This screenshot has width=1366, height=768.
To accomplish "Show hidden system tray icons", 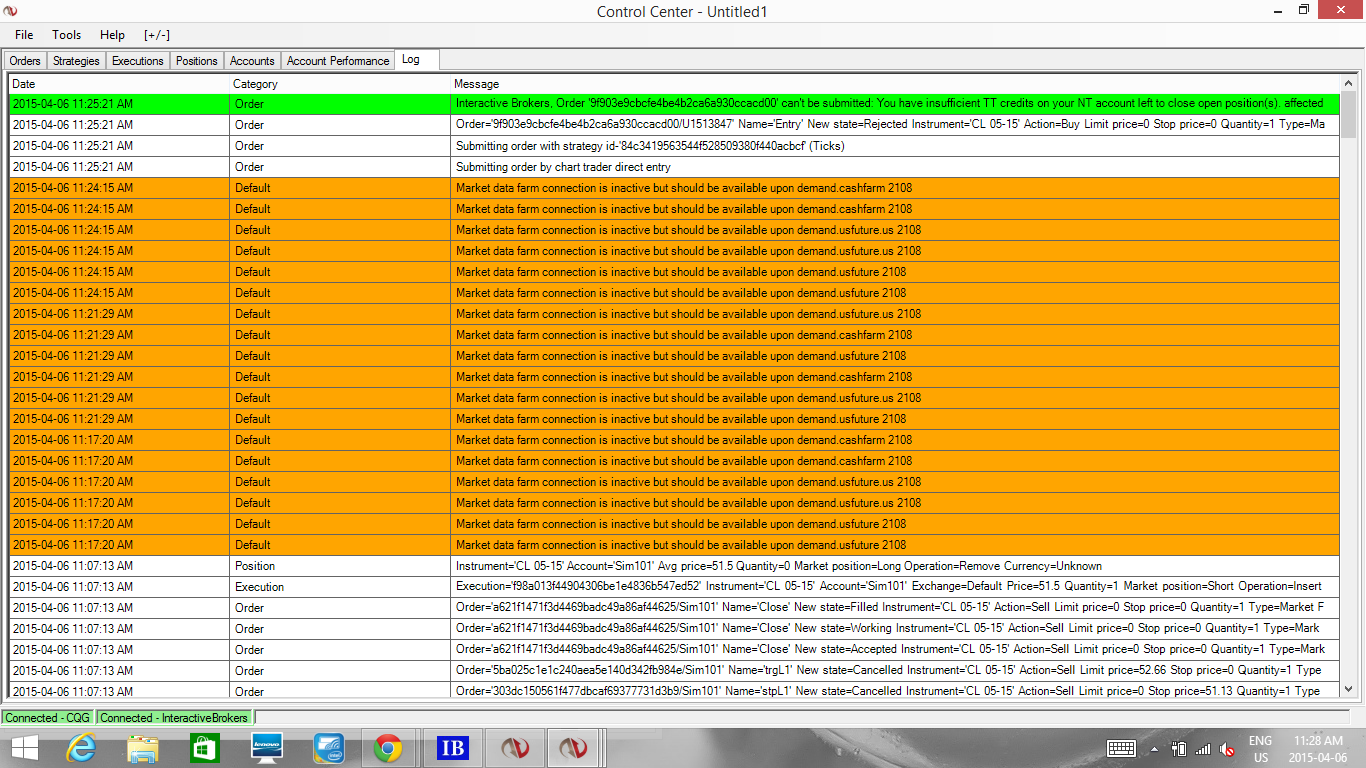I will tap(1154, 749).
